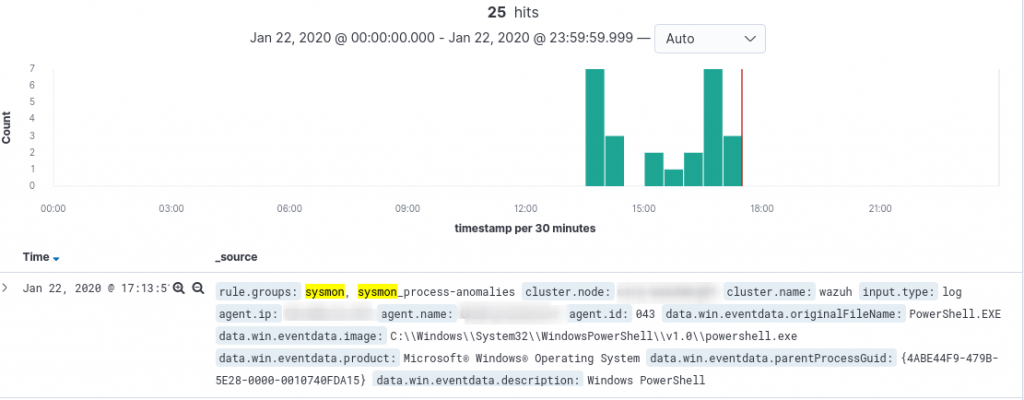Click the sysmon_process-anomalies value
This screenshot has height=400, width=1024.
(x=436, y=292)
